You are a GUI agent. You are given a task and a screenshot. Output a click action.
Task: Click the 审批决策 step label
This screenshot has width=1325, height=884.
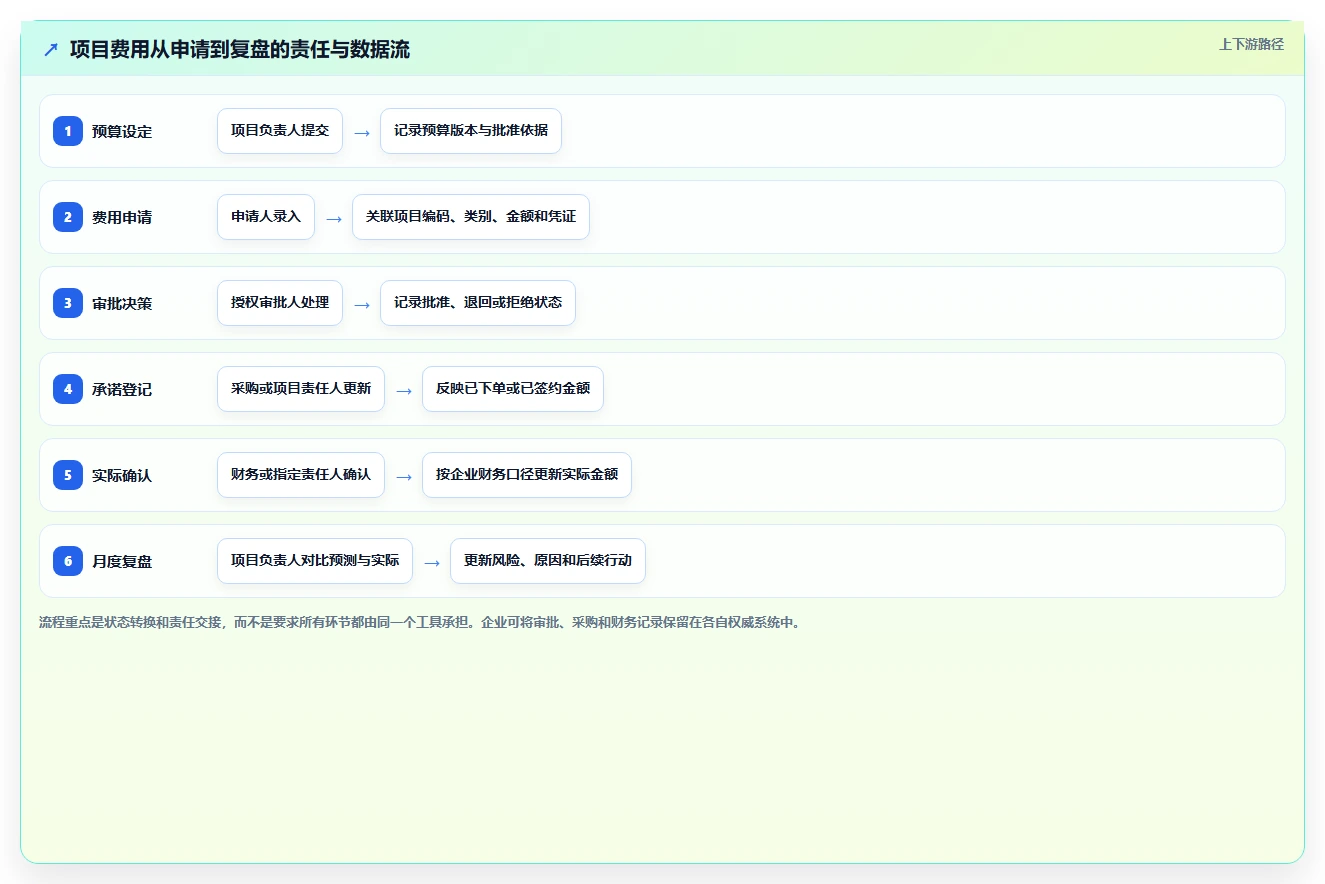coord(122,304)
